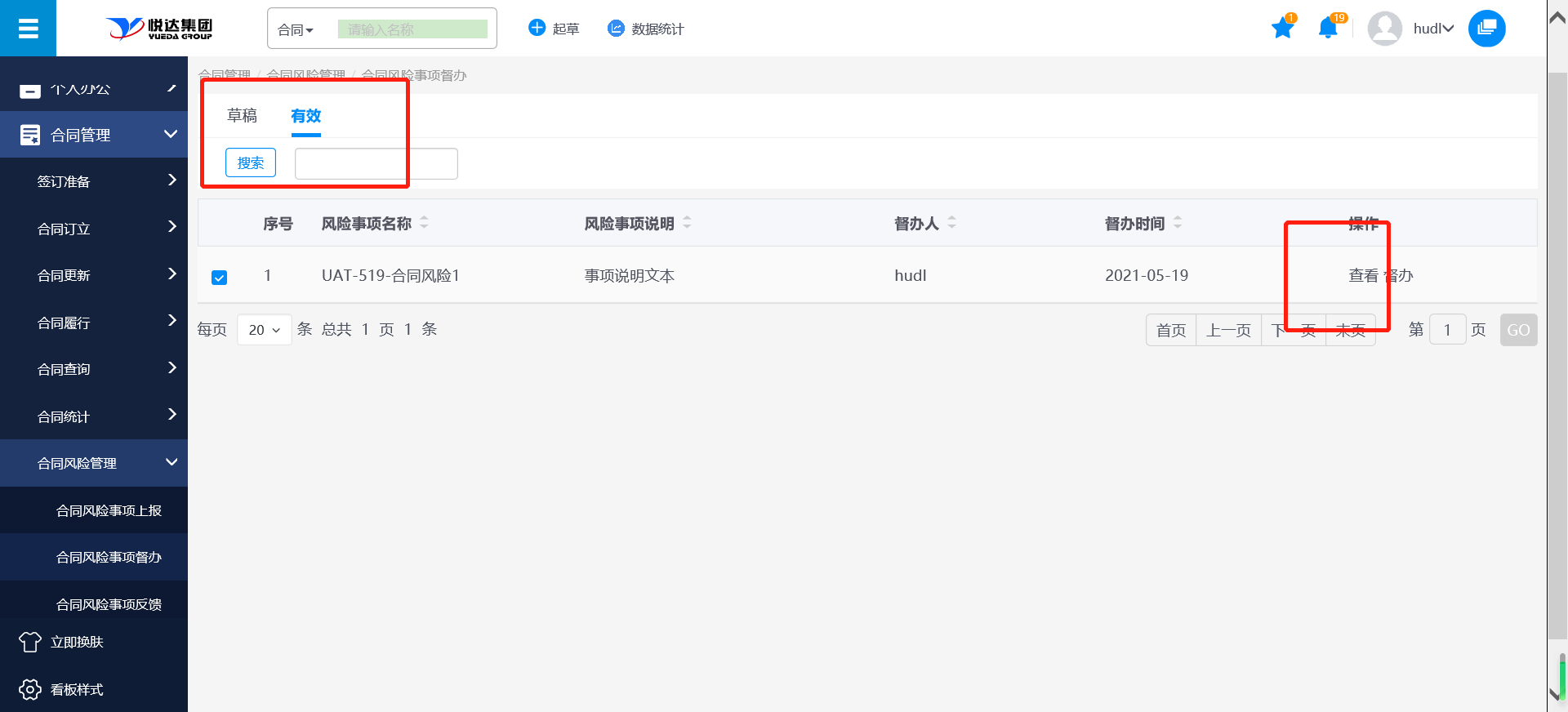Image resolution: width=1568 pixels, height=712 pixels.
Task: Click the 起草 plus icon
Action: [537, 29]
